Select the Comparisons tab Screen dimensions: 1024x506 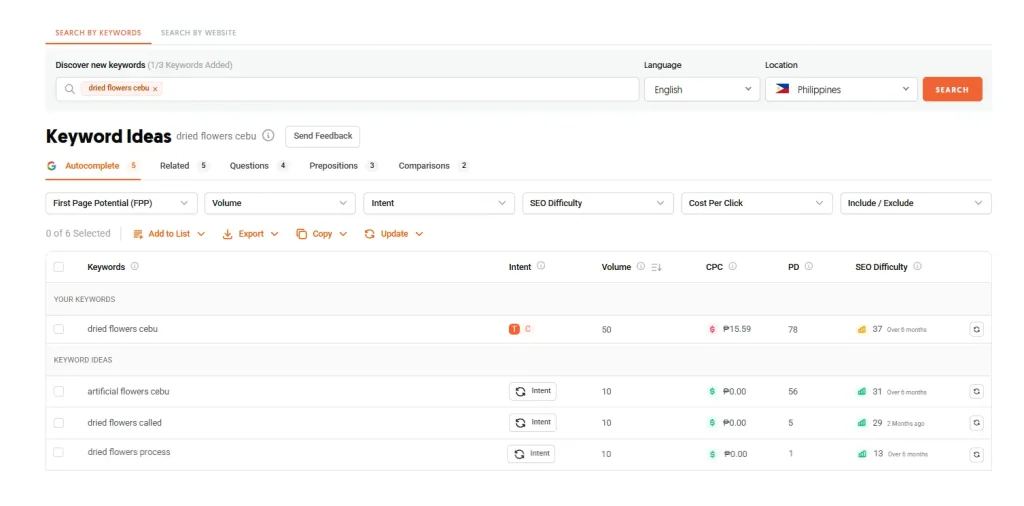434,166
